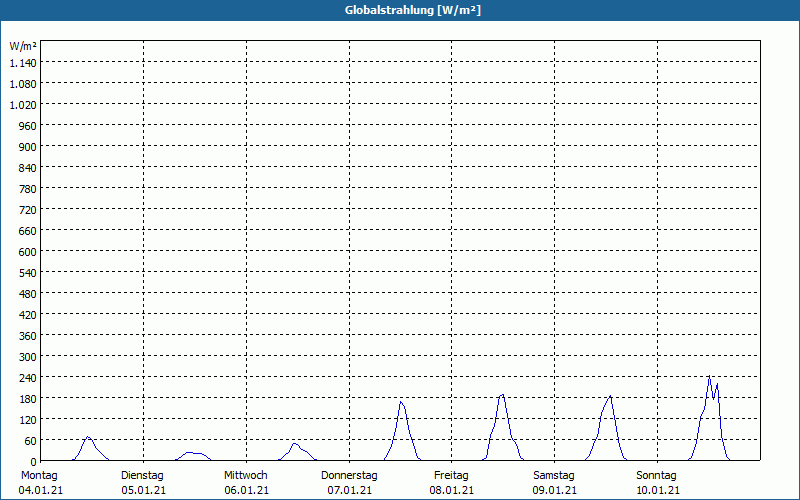
Task: Click the 240 y-axis label
Action: tap(28, 378)
